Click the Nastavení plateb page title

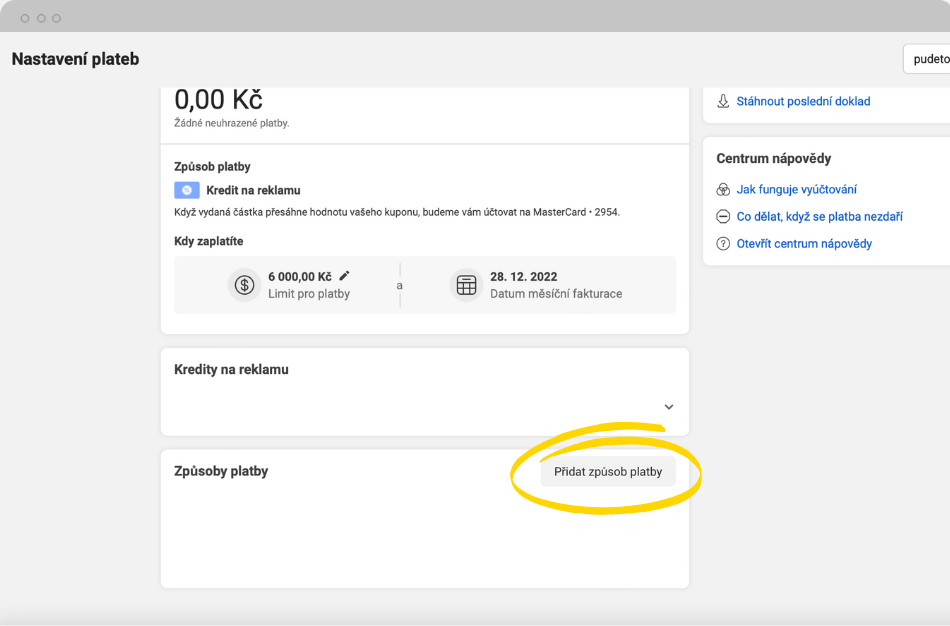pos(75,59)
